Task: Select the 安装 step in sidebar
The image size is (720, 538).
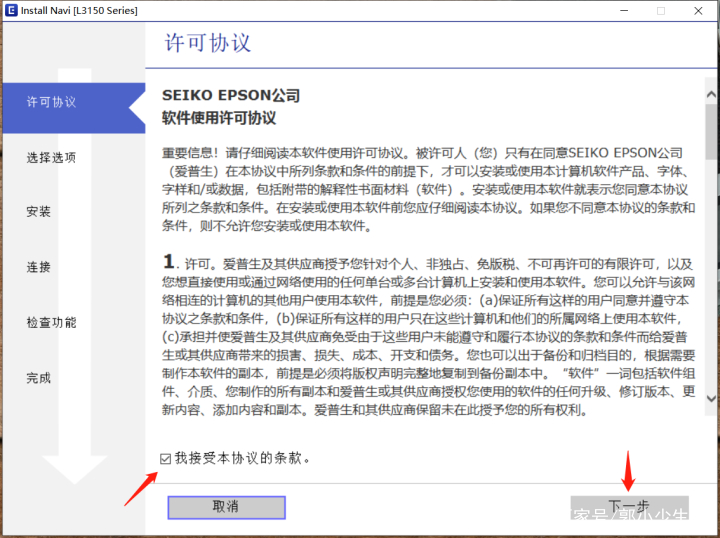Action: pos(39,212)
